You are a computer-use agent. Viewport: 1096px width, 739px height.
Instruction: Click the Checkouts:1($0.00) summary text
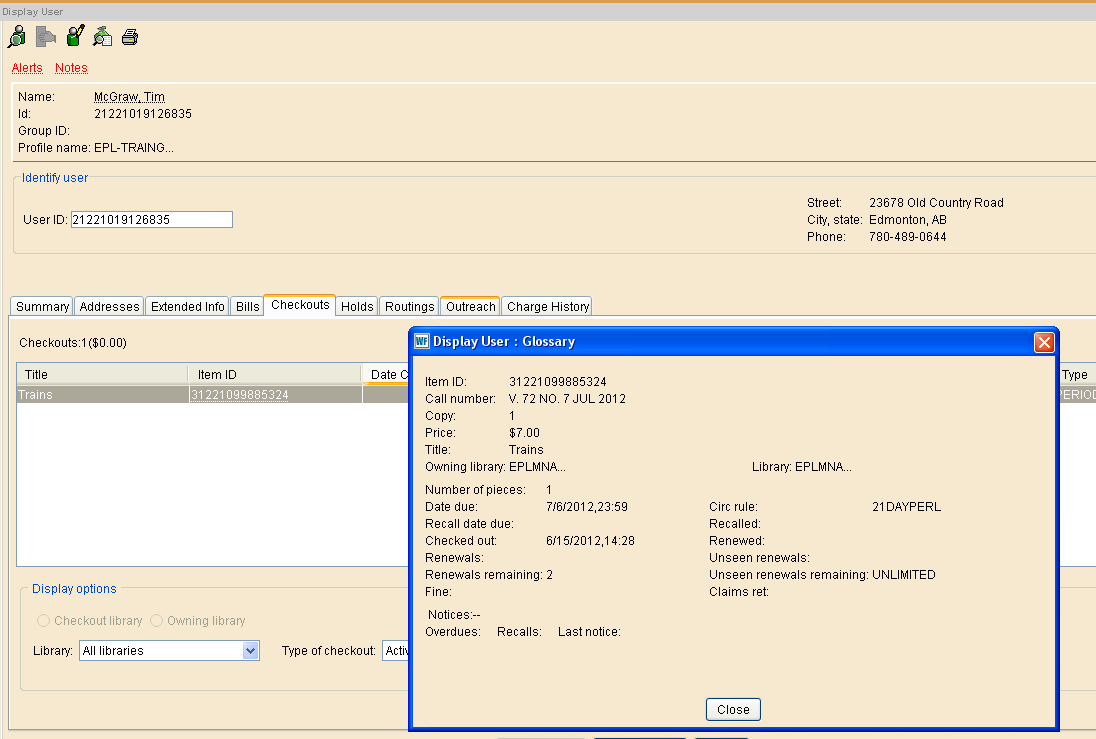(x=73, y=343)
